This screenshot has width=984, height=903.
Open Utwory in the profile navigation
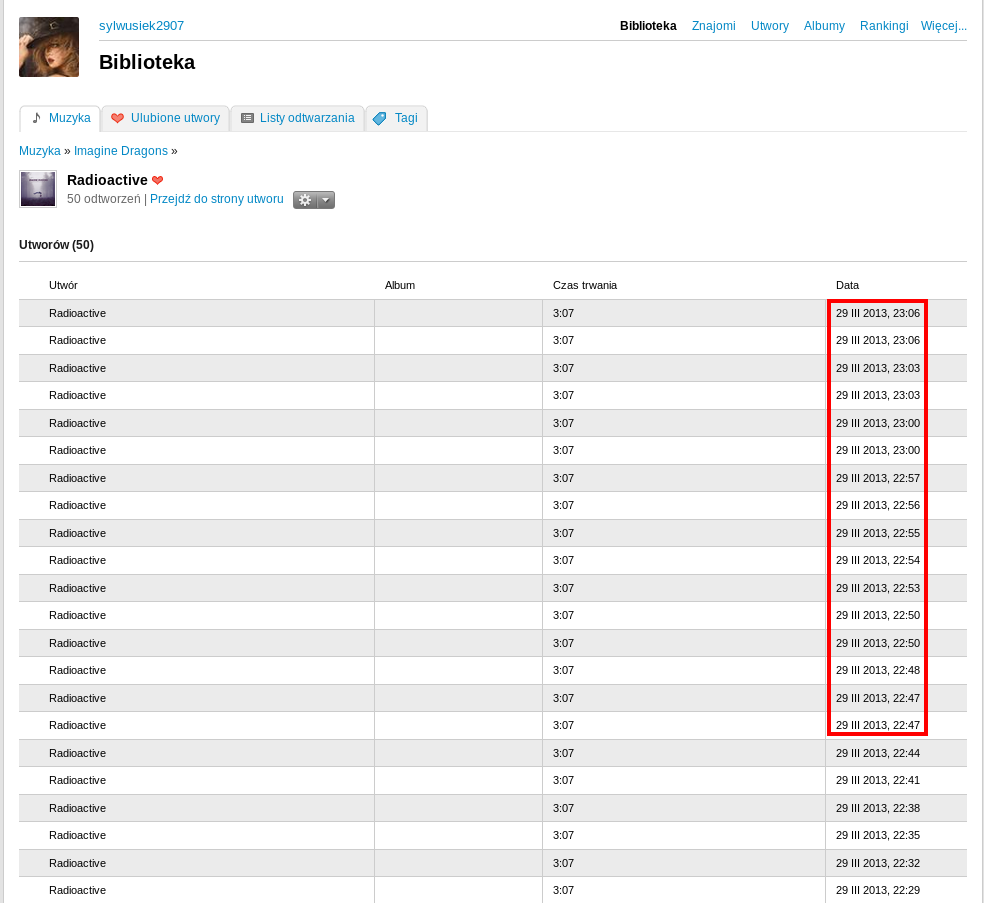click(x=770, y=26)
